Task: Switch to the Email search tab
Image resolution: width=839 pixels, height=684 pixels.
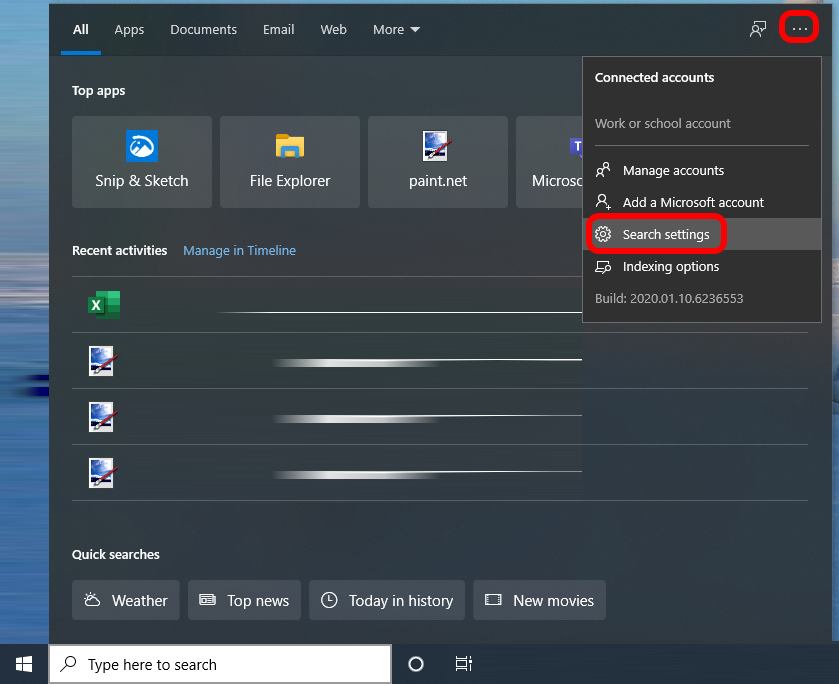Action: point(278,29)
